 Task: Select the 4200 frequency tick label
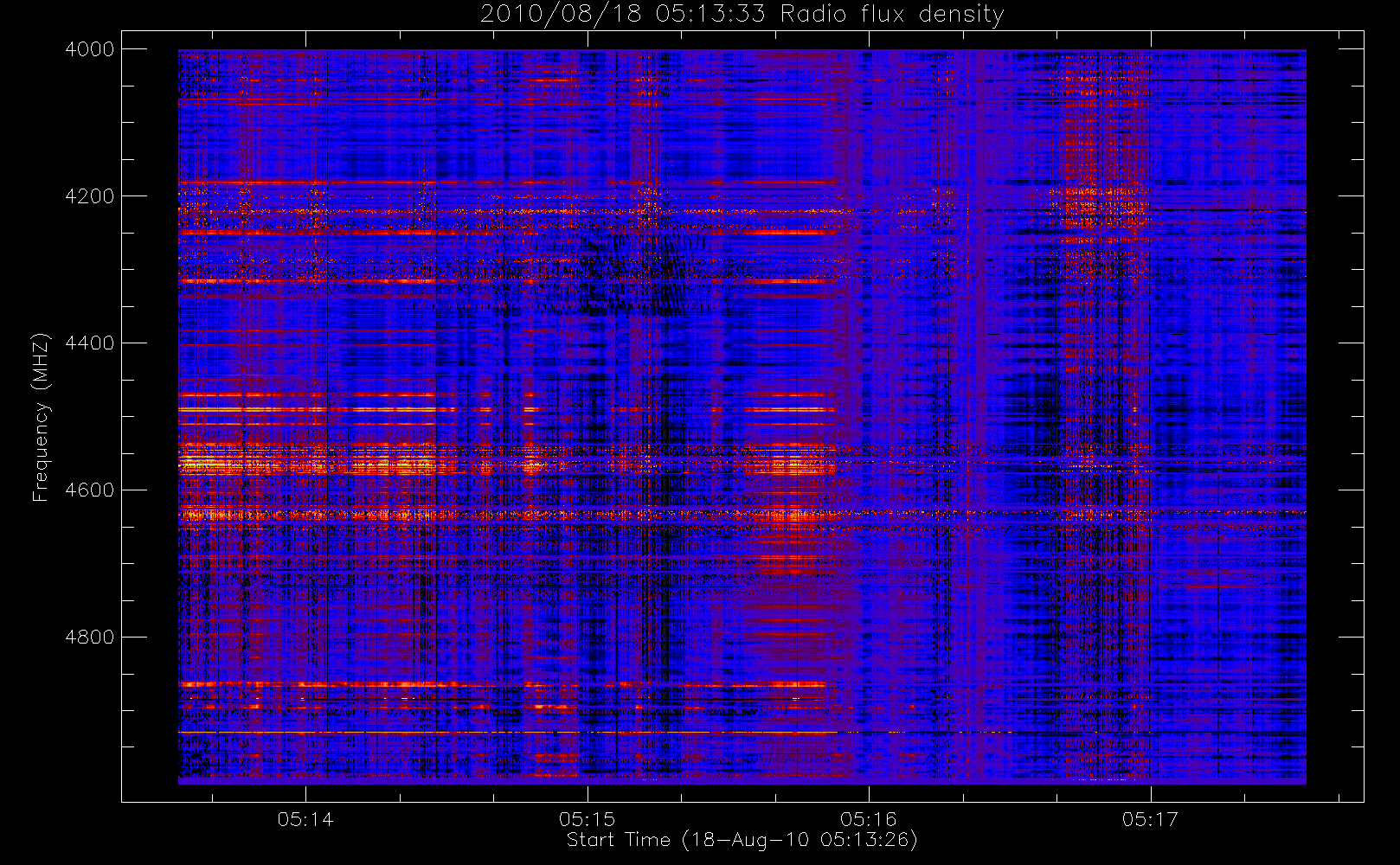[90, 196]
